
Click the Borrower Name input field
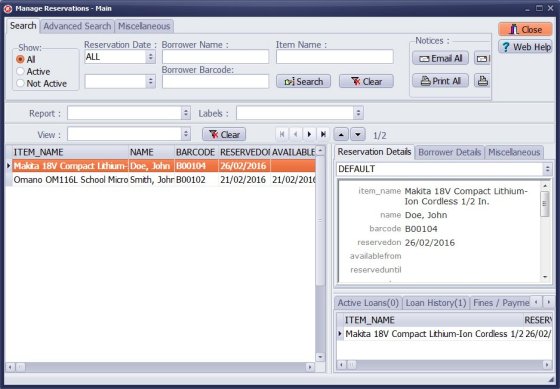tap(215, 57)
